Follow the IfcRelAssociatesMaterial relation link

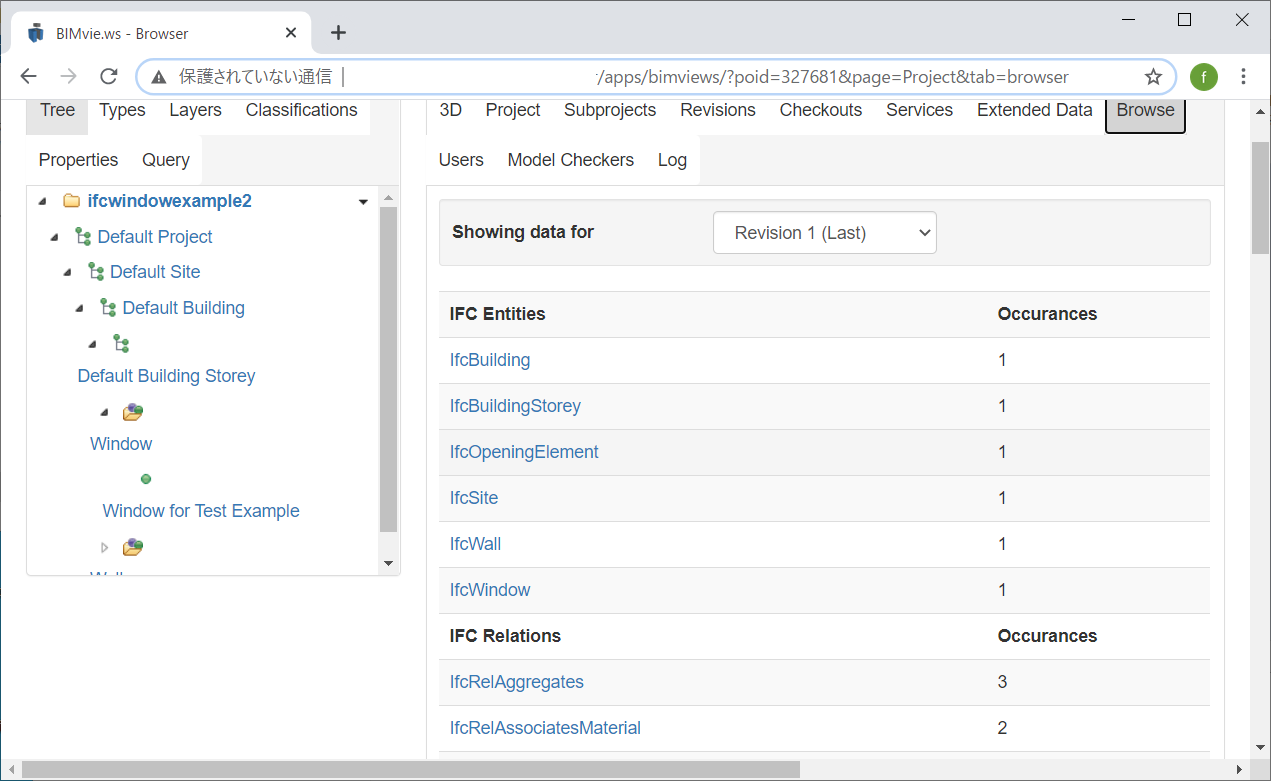pyautogui.click(x=545, y=727)
